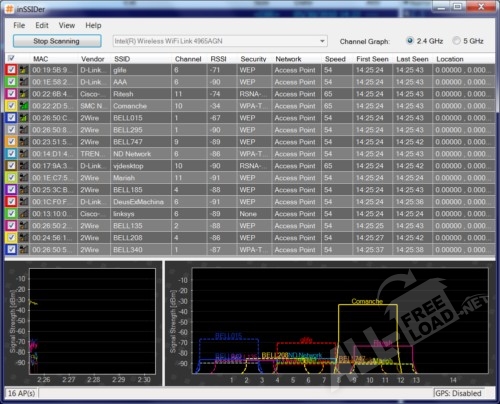Click signal strength icon for BELL340
Screen dimensions: 500x404
point(24,250)
